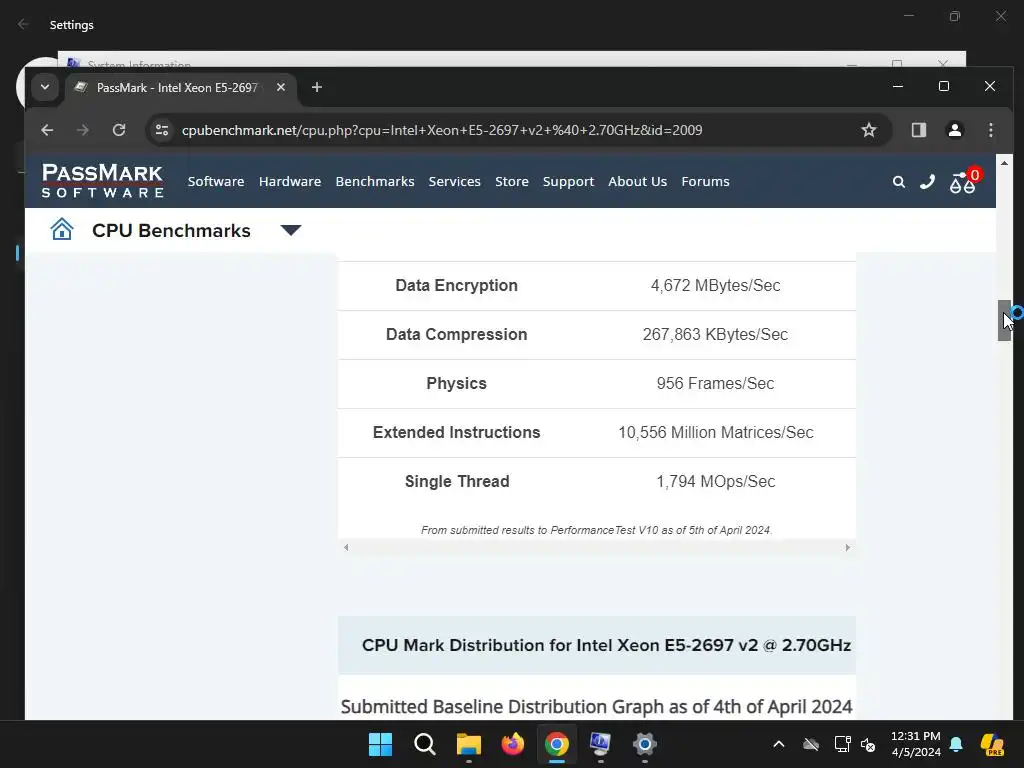
Task: Click the muted volume tray icon
Action: click(868, 744)
